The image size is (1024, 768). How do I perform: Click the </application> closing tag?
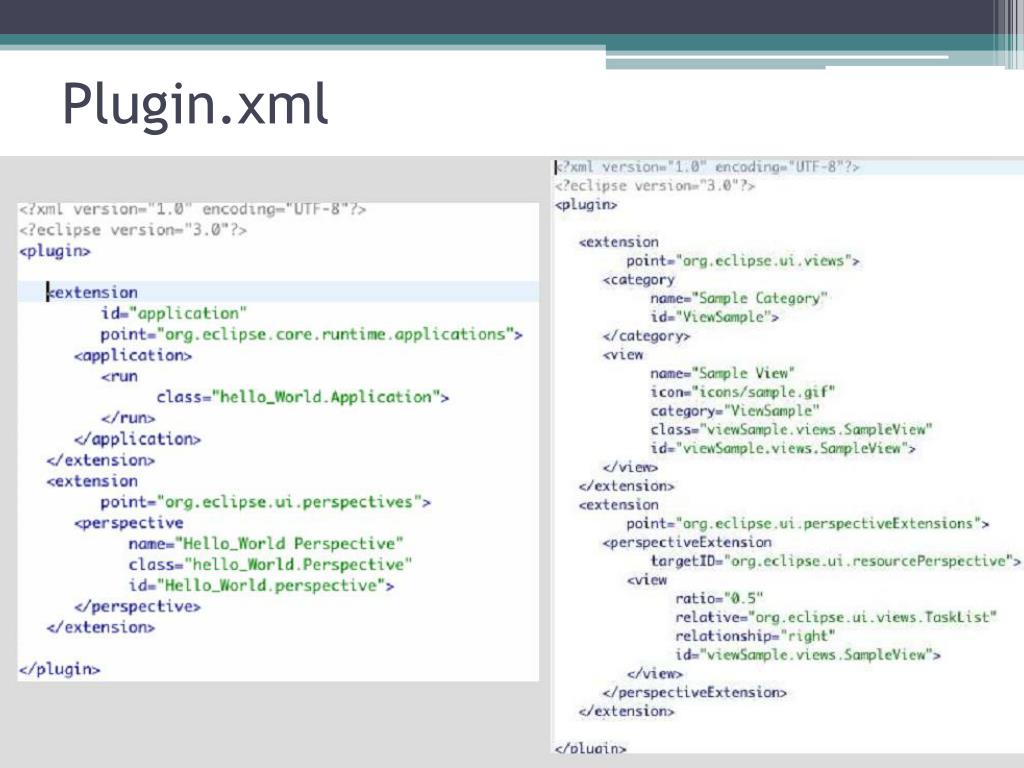(137, 439)
